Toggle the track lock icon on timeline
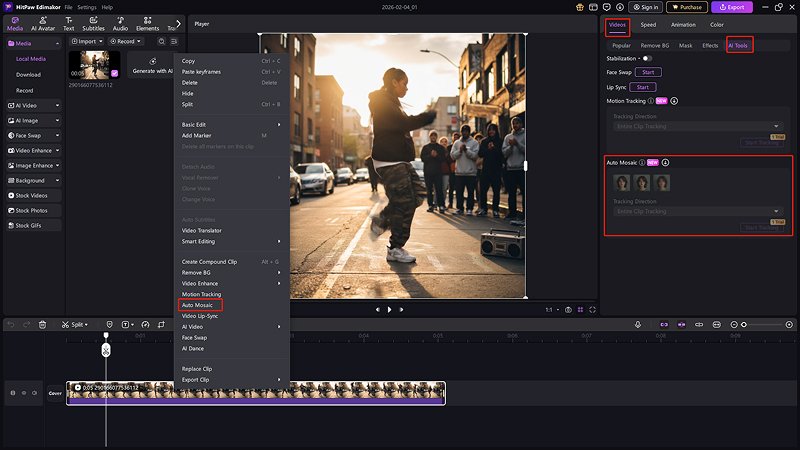This screenshot has height=450, width=800. pos(13,393)
